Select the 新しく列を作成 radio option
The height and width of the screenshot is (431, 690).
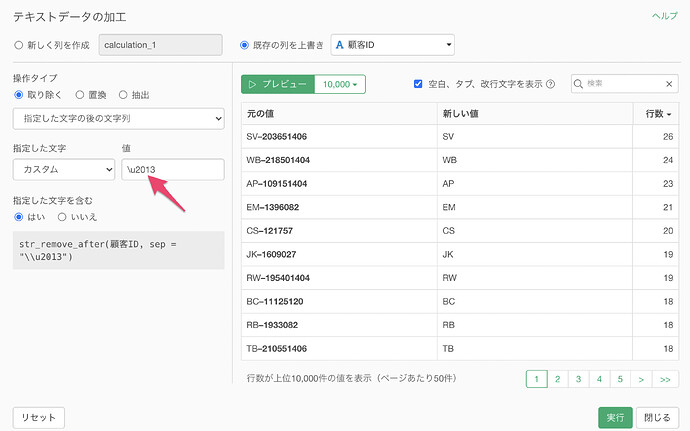[18, 45]
